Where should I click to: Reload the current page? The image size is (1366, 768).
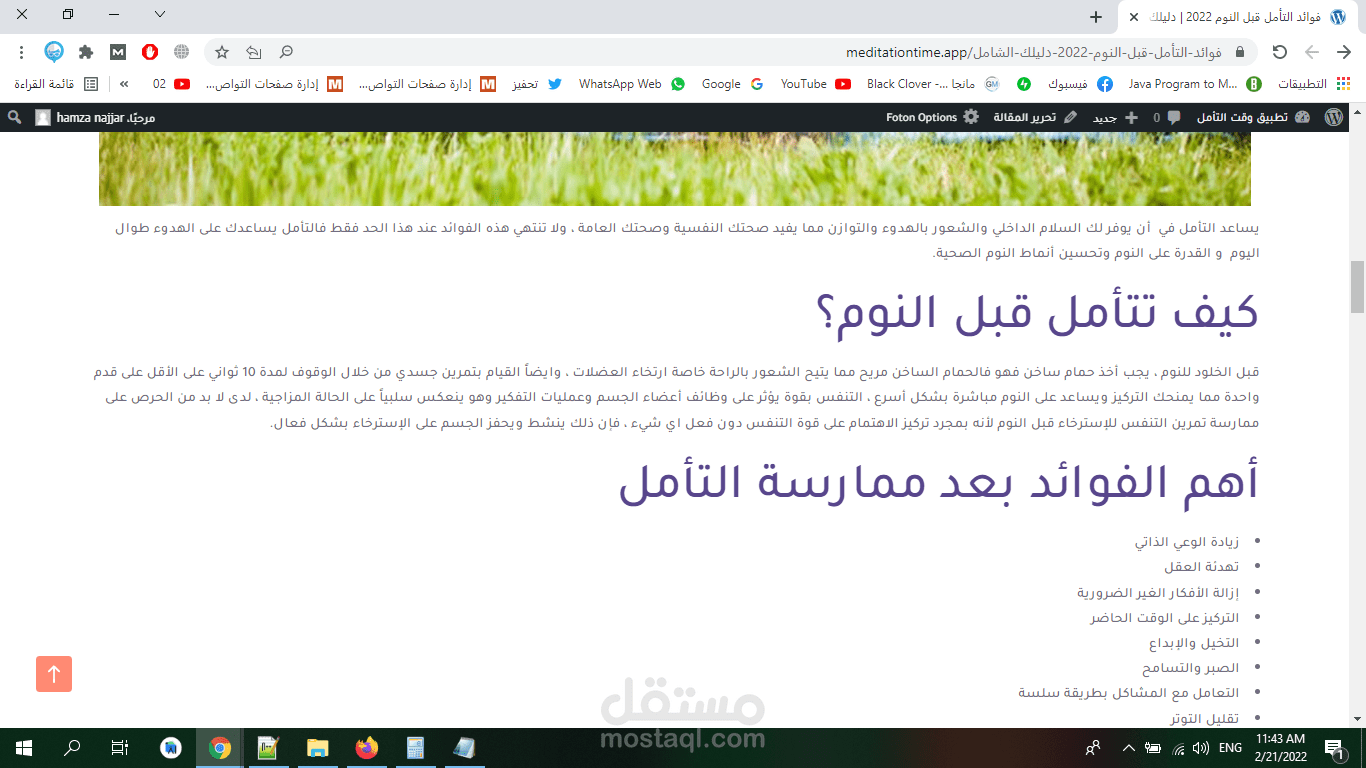click(1280, 52)
